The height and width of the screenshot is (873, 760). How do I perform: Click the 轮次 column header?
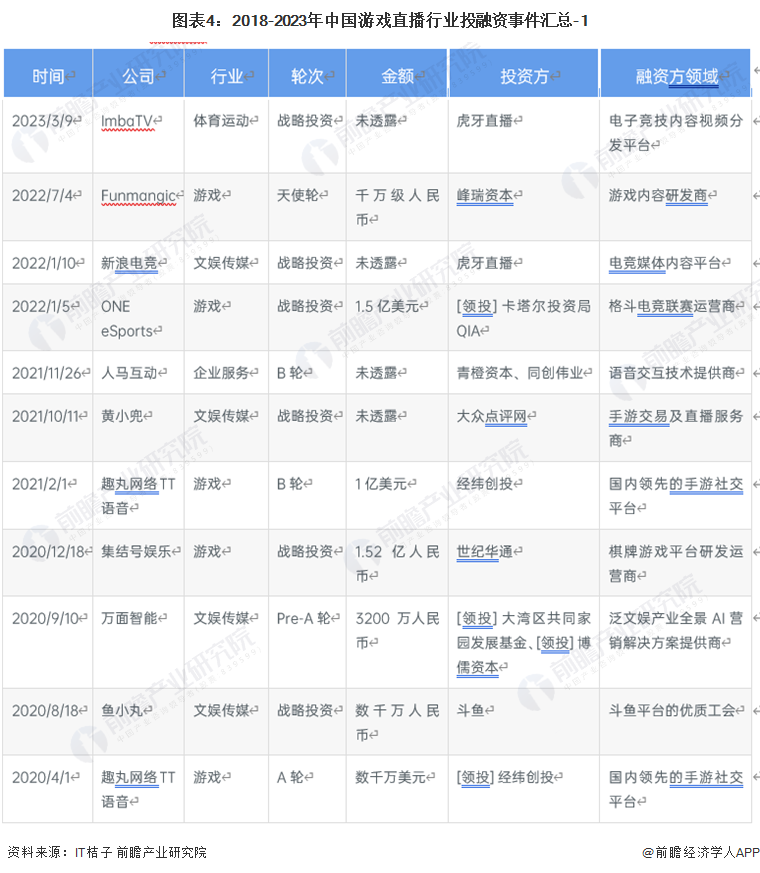[307, 75]
